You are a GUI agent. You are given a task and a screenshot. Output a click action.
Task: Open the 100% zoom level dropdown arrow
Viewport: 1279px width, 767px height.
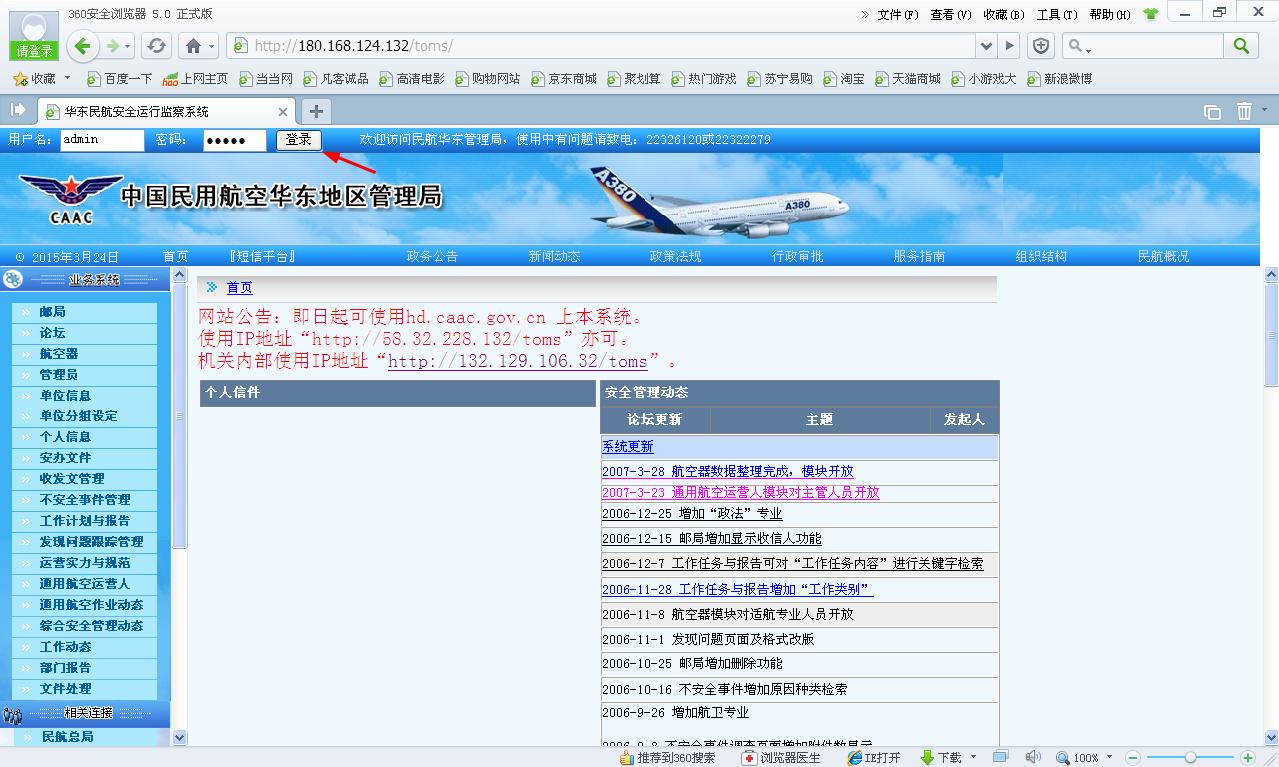point(1109,758)
